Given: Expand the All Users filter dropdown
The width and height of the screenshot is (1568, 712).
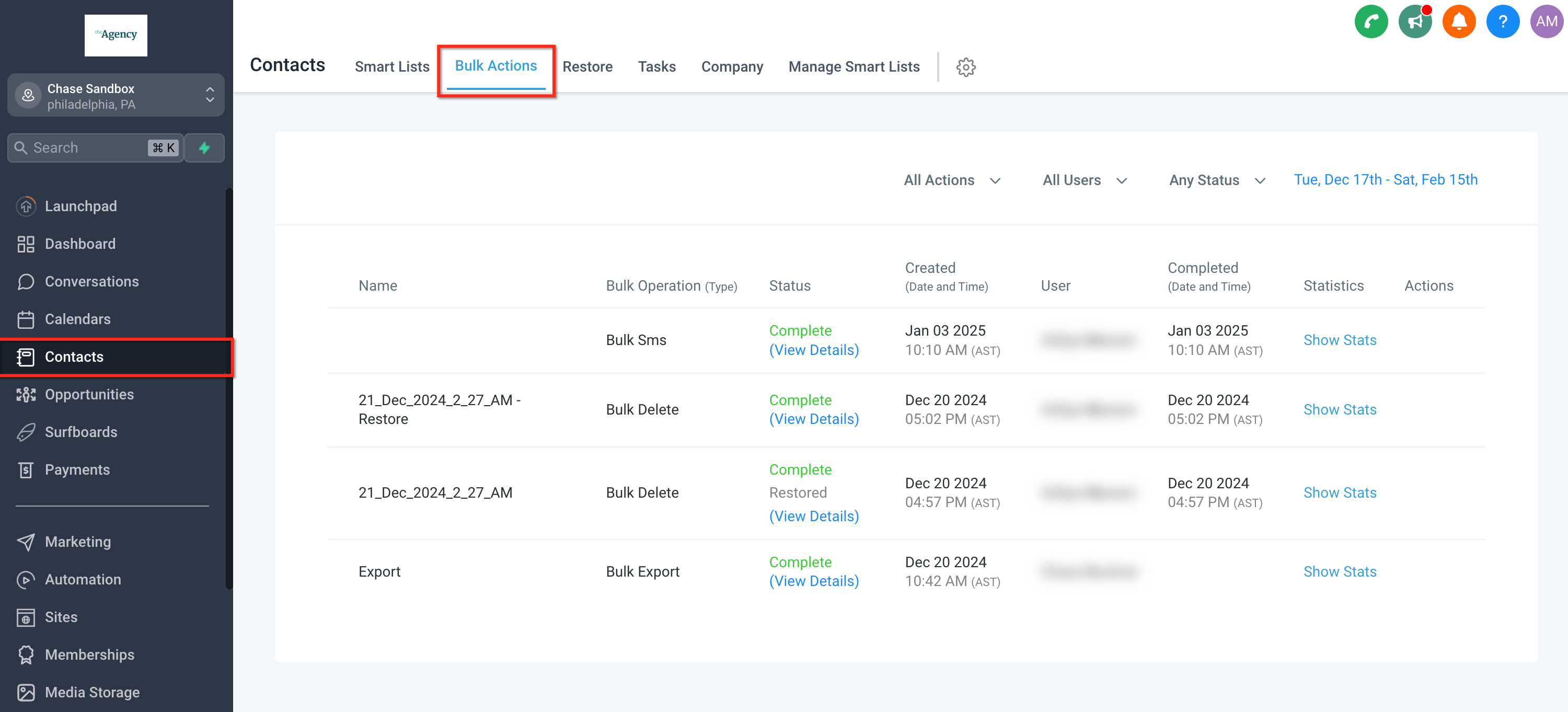Looking at the screenshot, I should point(1085,180).
